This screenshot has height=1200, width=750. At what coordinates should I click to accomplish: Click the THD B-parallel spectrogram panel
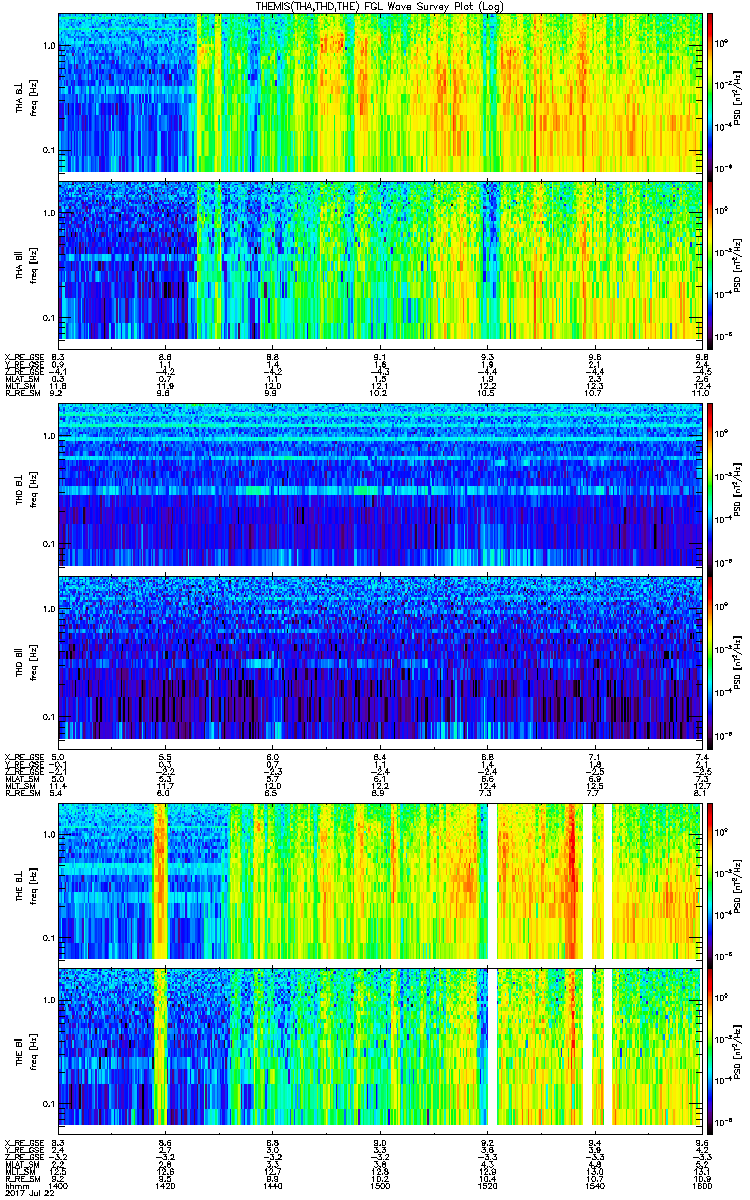coord(380,660)
